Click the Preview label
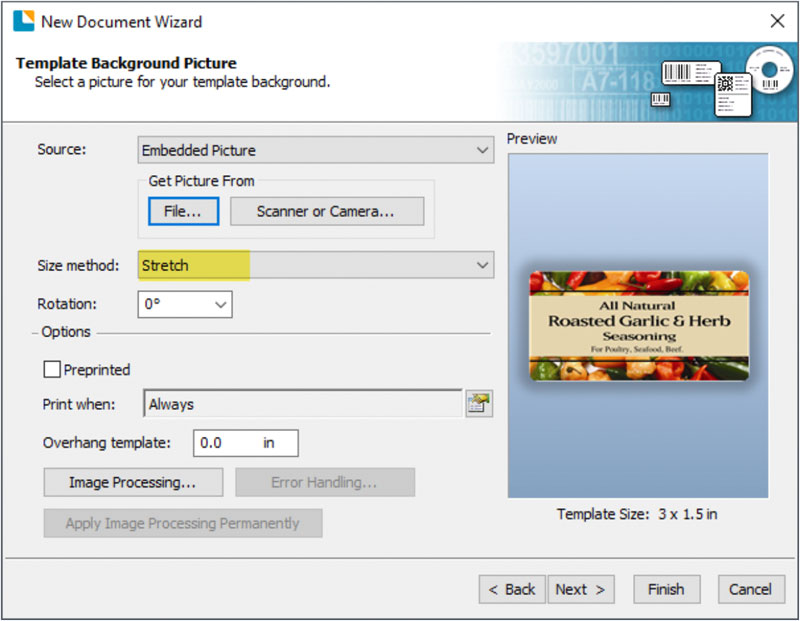Viewport: 800px width, 621px height. click(x=532, y=139)
